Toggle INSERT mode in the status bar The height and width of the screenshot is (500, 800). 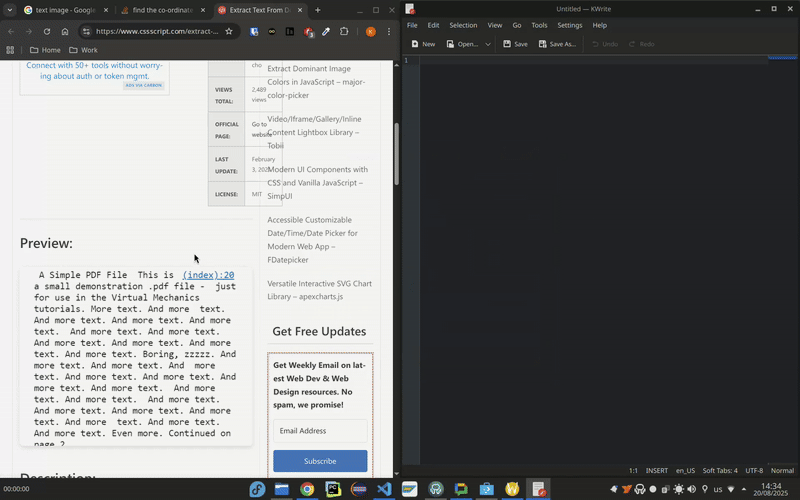pyautogui.click(x=656, y=470)
